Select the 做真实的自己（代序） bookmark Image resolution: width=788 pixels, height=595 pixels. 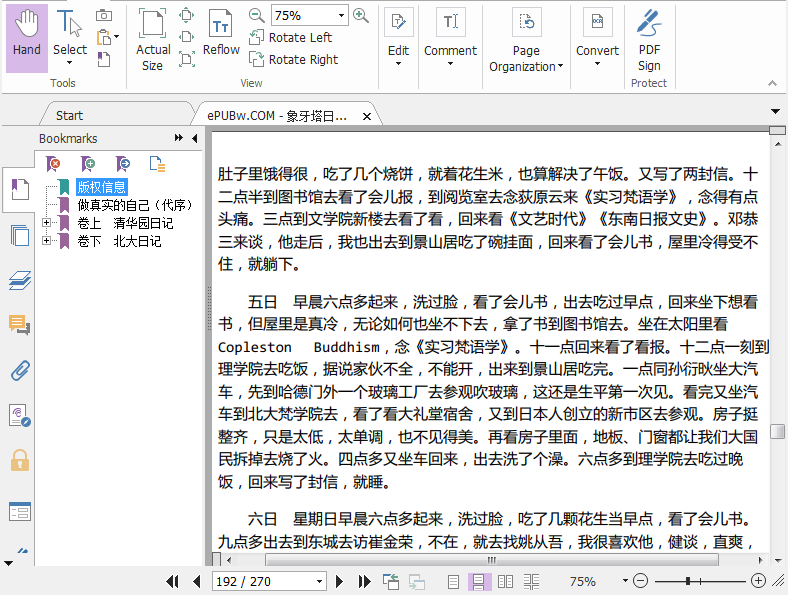pos(135,205)
